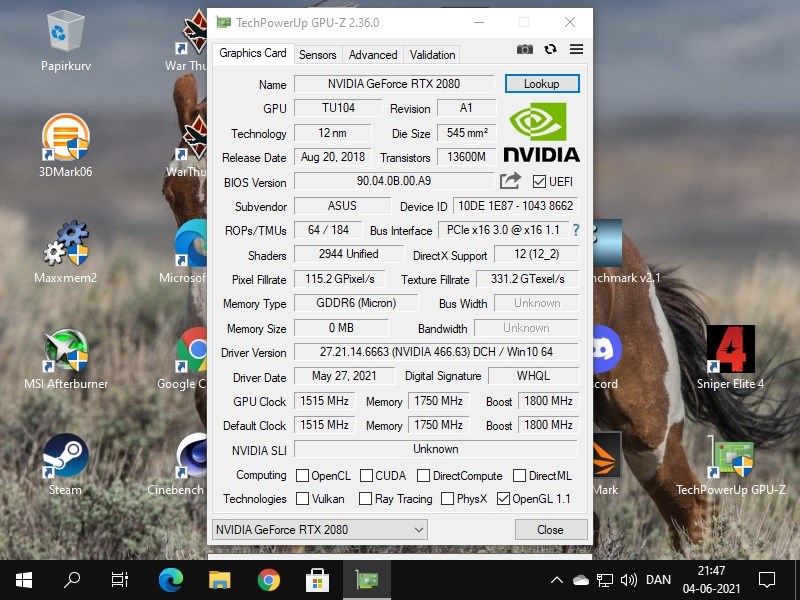The image size is (800, 600).
Task: Select the Cinebench desktop shortcut
Action: (177, 465)
